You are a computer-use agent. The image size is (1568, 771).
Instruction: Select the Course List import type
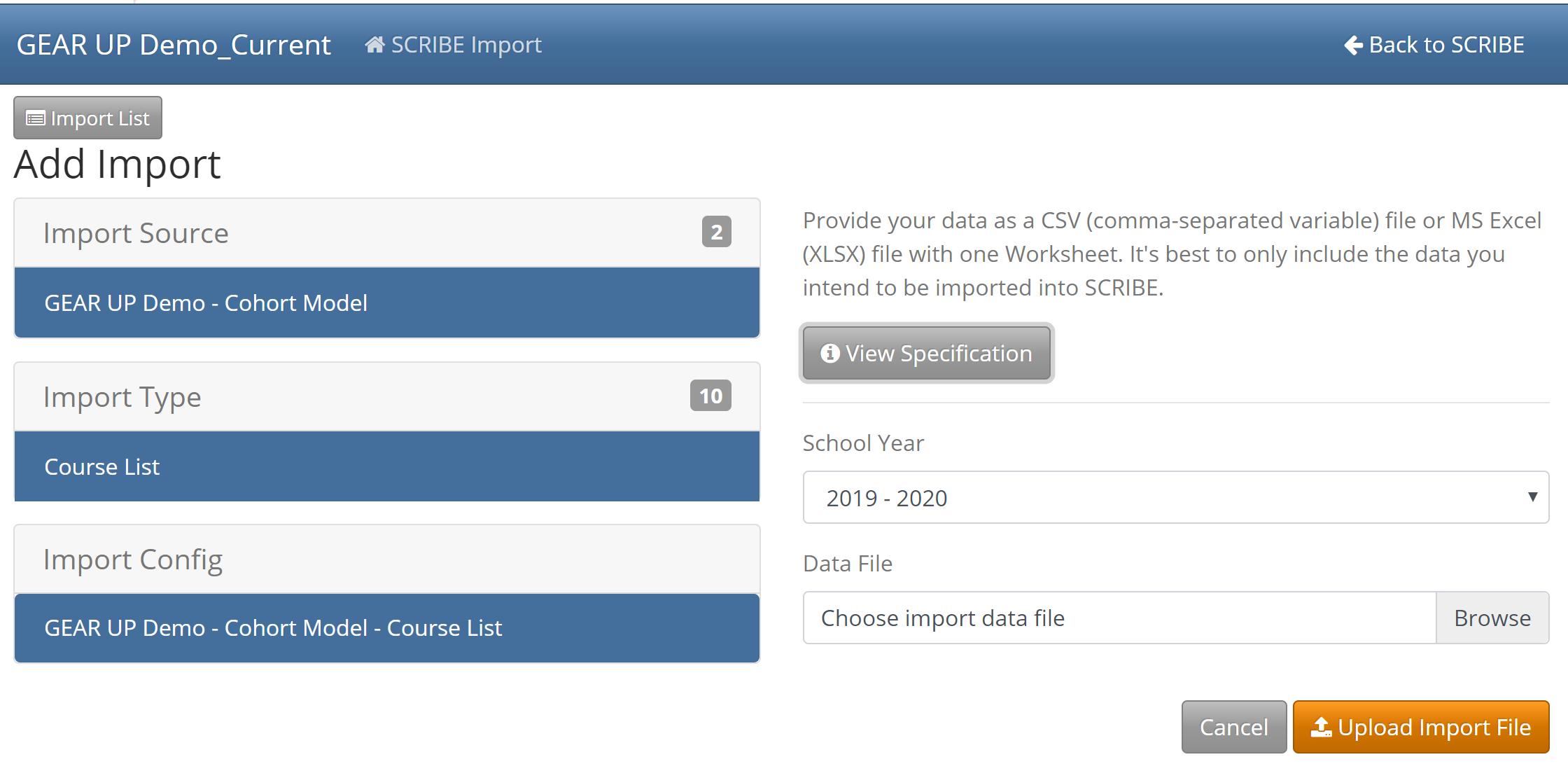click(x=386, y=467)
